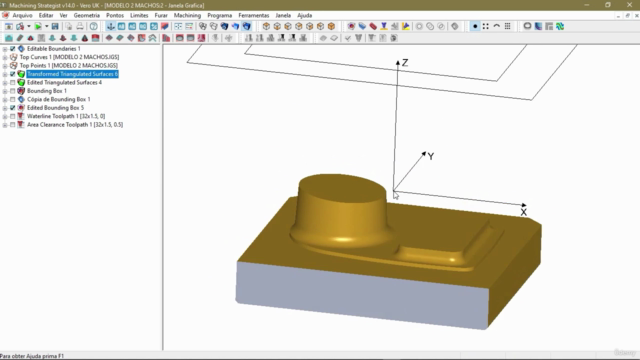Viewport: 640px width, 360px height.
Task: Click the dark blue shaded display icon
Action: (x=224, y=27)
